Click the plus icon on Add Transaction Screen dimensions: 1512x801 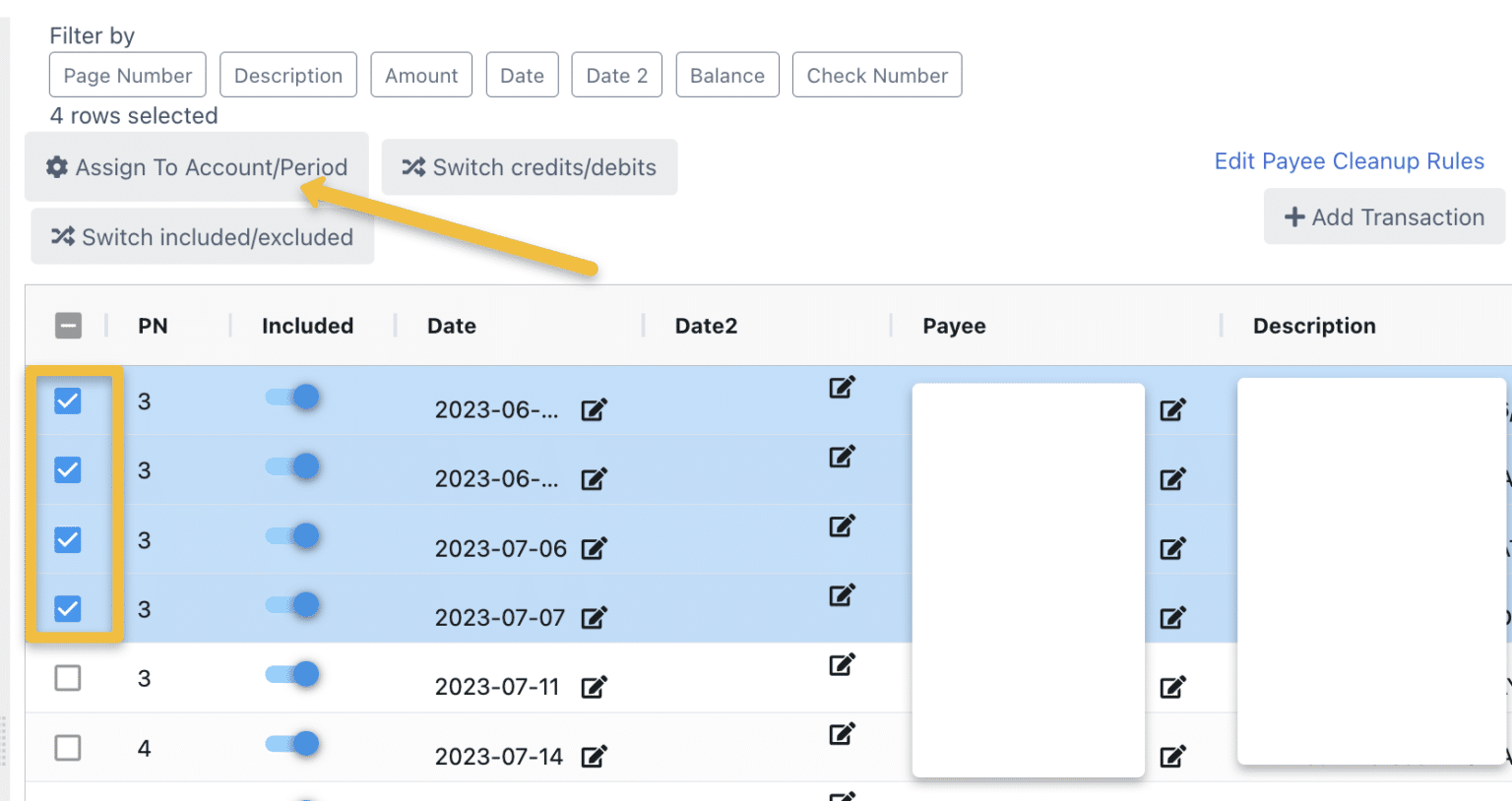click(x=1294, y=216)
